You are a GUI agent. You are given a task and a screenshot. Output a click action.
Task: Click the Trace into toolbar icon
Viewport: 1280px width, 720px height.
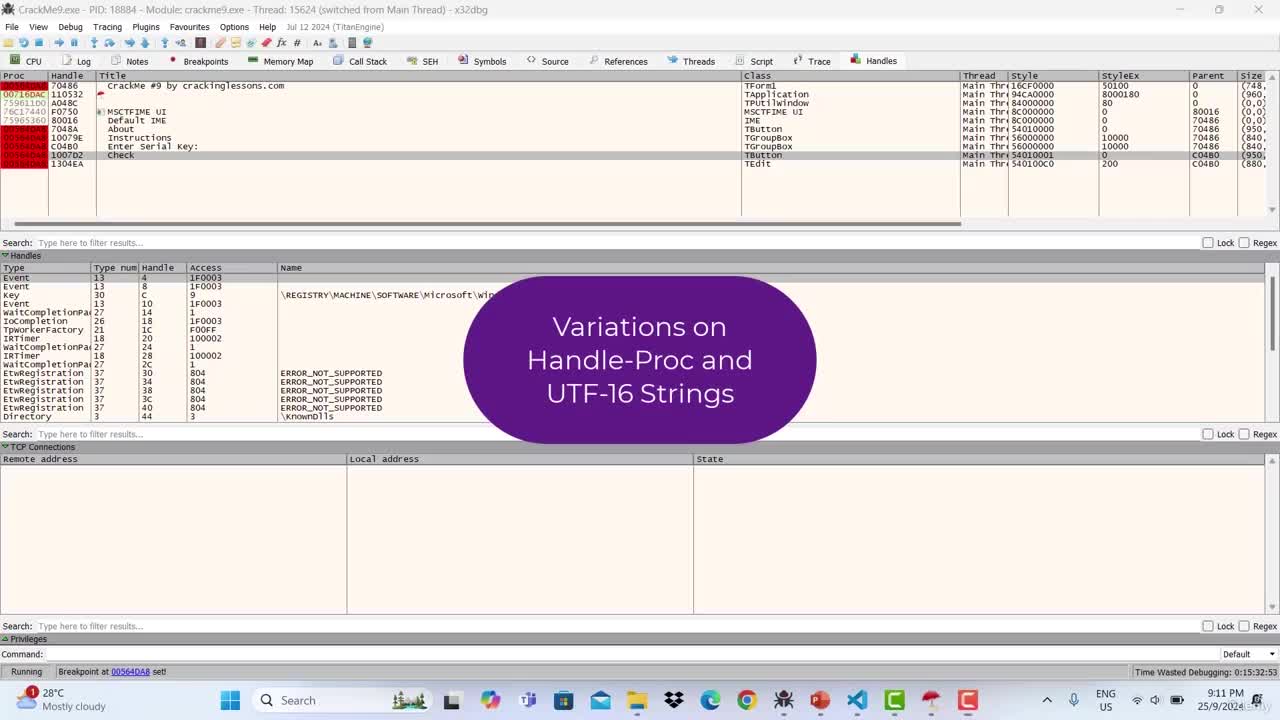129,43
